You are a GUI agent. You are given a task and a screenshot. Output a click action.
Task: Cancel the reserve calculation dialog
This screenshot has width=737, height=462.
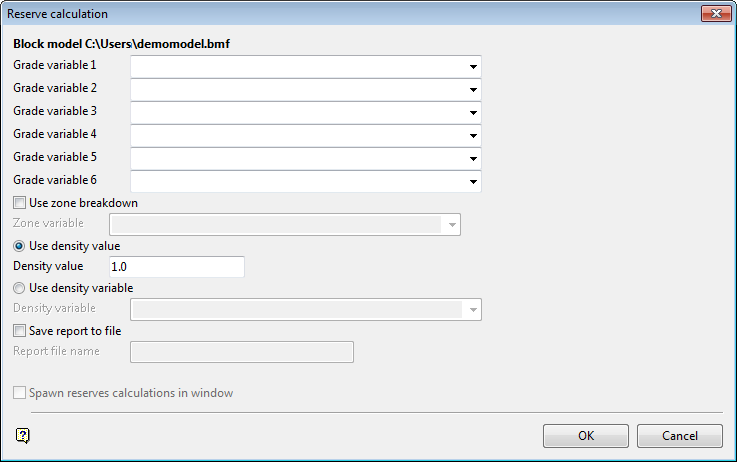[680, 436]
